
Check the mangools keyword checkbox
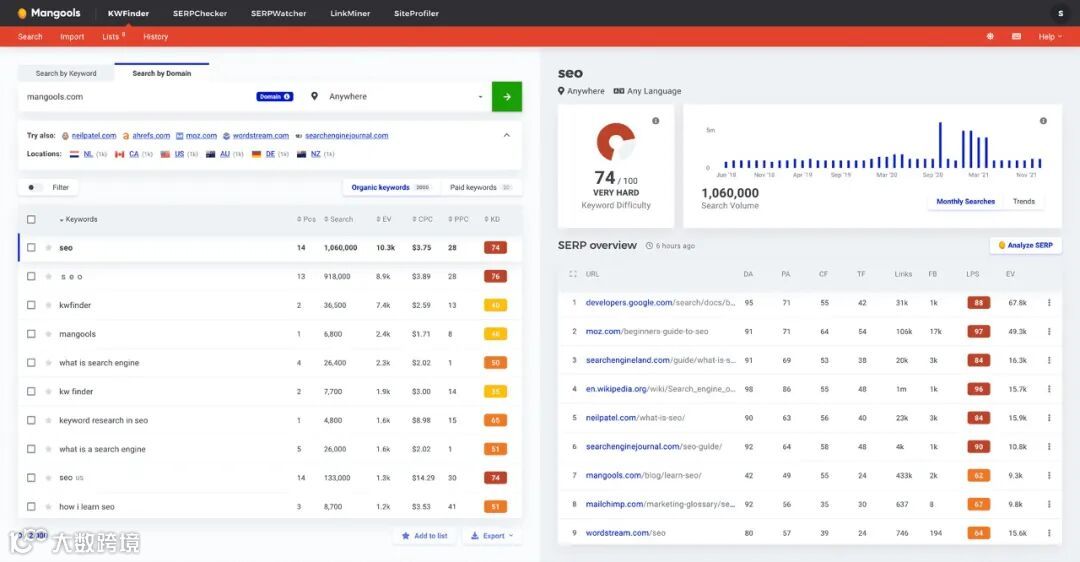click(x=31, y=334)
